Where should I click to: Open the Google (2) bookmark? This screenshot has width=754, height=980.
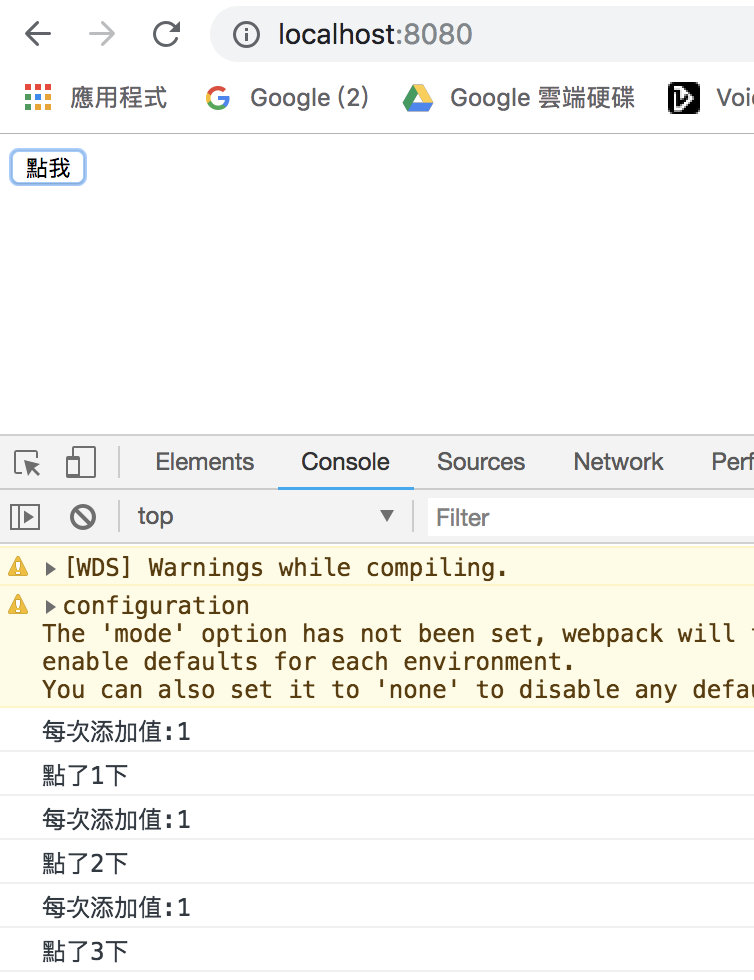[287, 98]
